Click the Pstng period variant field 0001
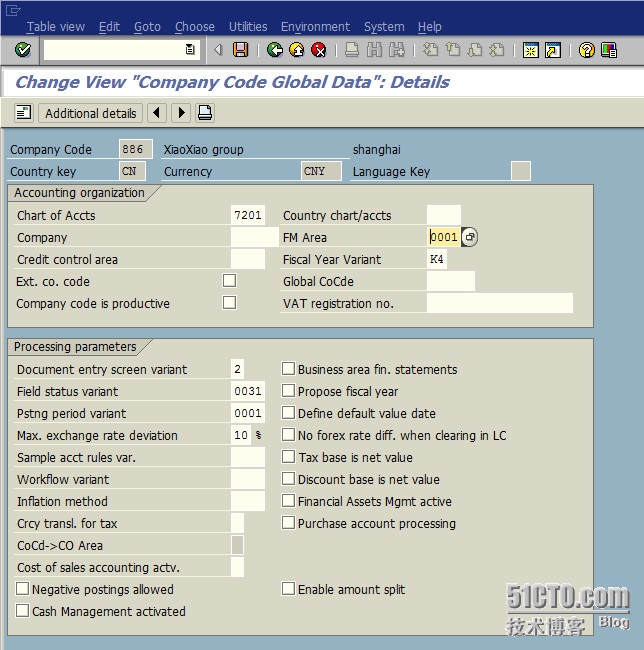 (247, 413)
